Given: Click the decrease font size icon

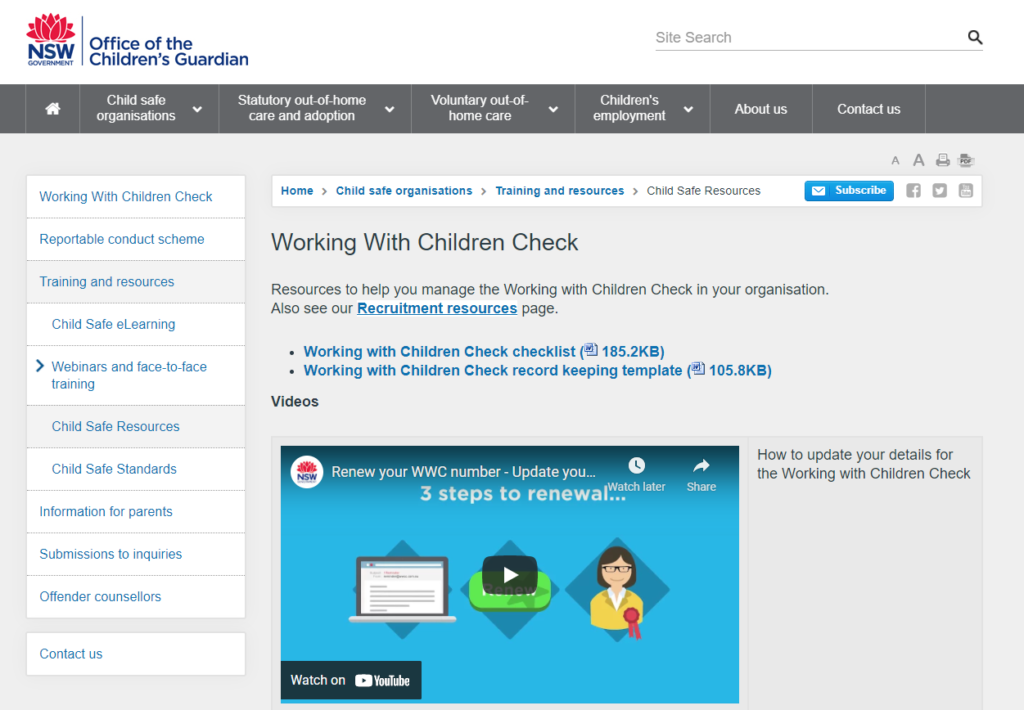Looking at the screenshot, I should pos(895,160).
